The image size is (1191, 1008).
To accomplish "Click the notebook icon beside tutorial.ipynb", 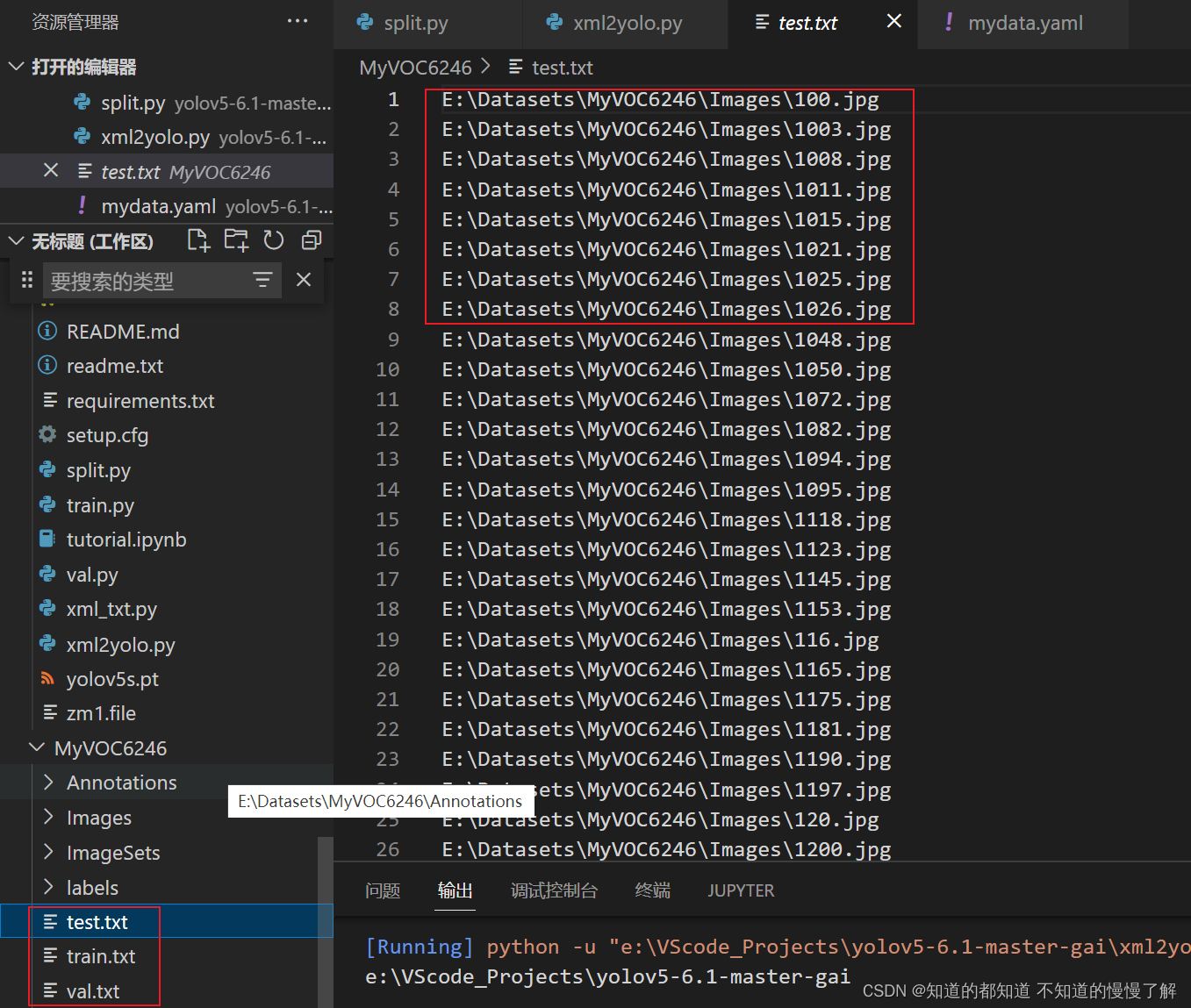I will pyautogui.click(x=47, y=539).
